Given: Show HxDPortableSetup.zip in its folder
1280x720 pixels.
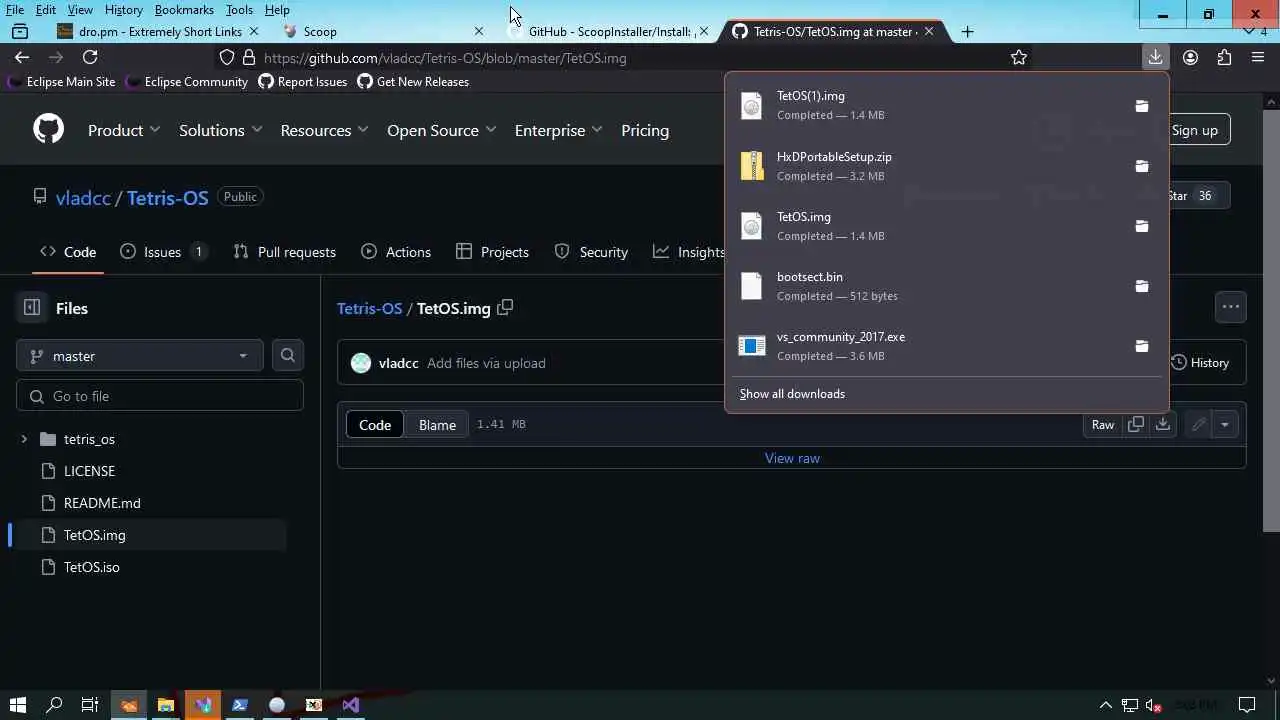Looking at the screenshot, I should (x=1141, y=166).
